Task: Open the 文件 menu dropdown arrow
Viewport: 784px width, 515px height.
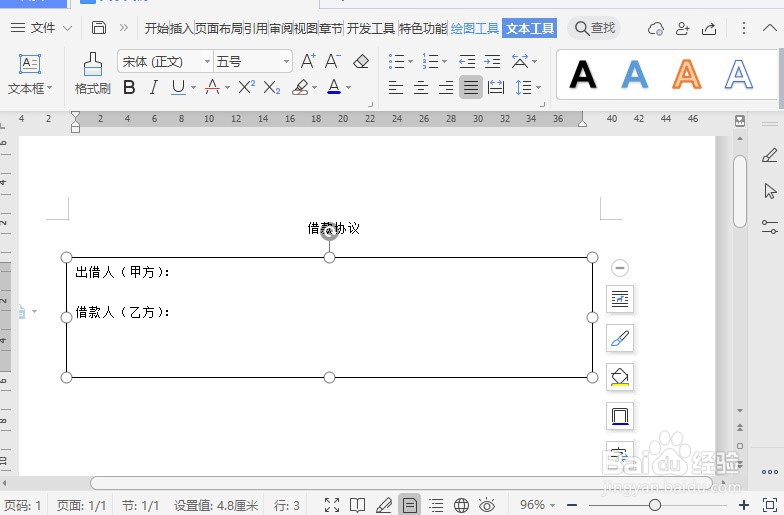Action: [67, 28]
